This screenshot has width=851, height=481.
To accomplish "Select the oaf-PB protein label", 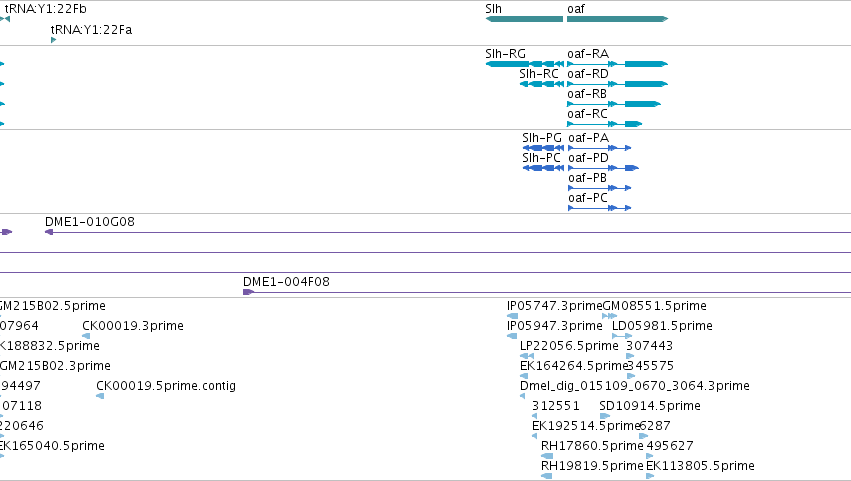I will [x=587, y=178].
